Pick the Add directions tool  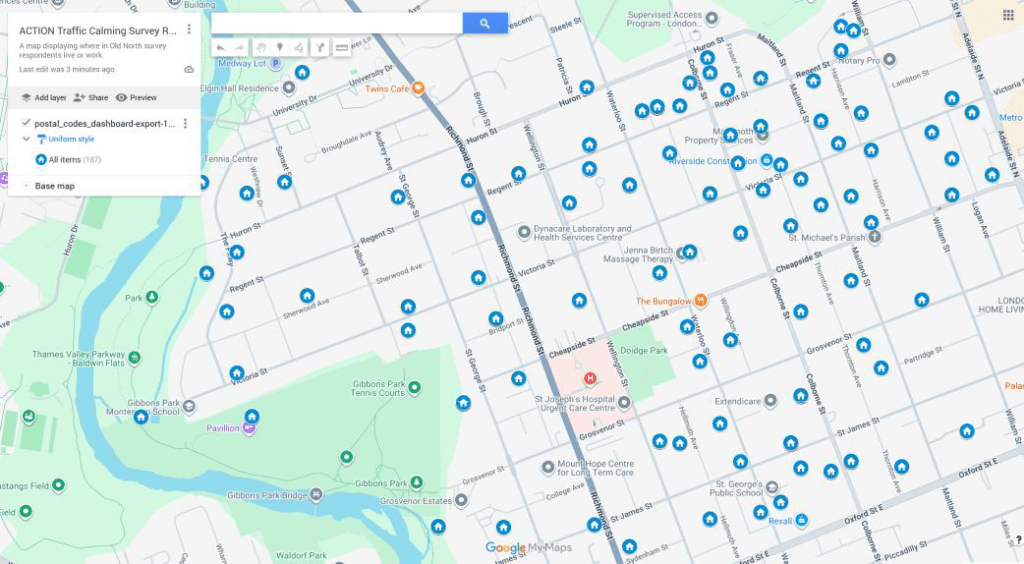[320, 47]
